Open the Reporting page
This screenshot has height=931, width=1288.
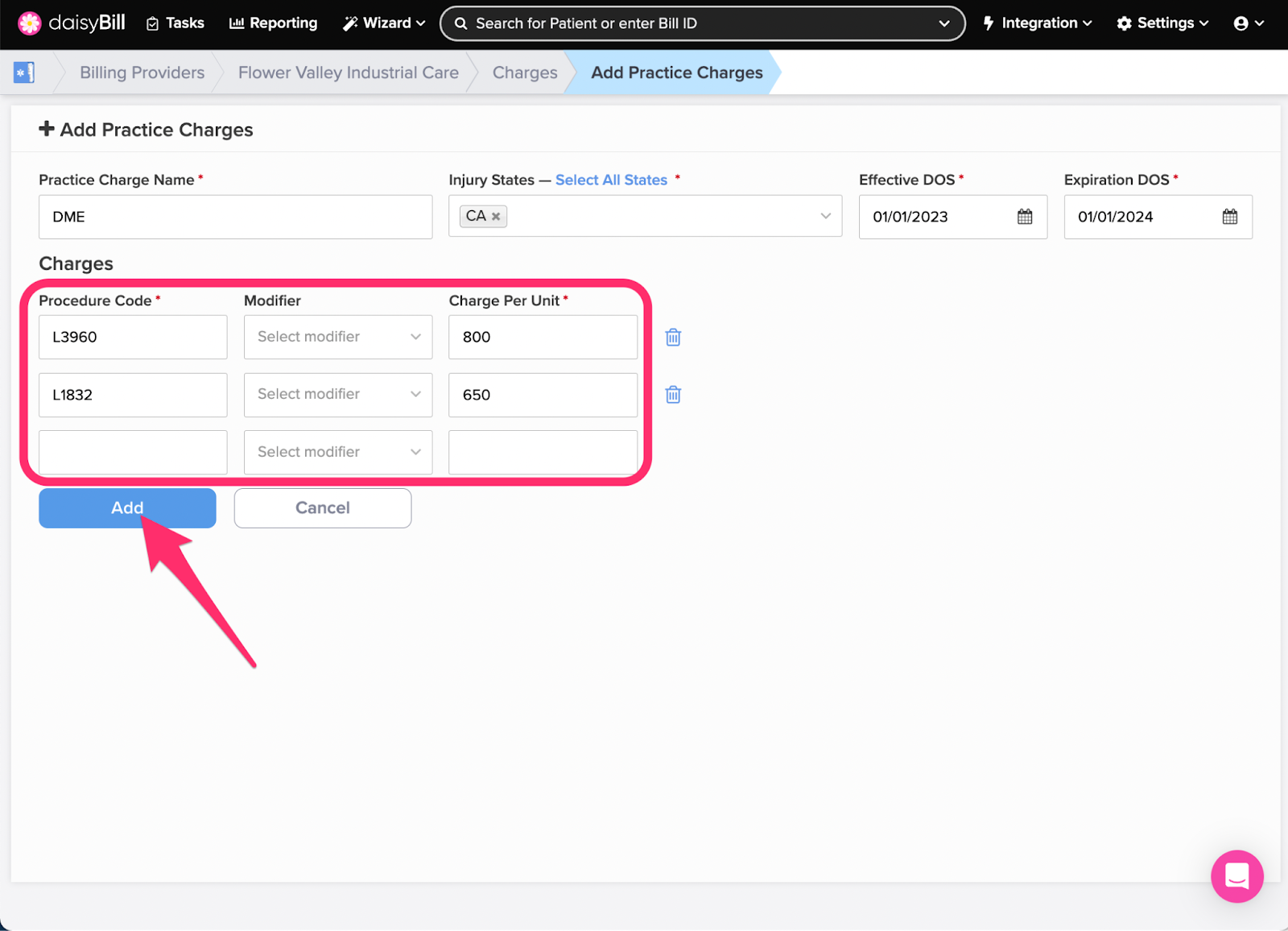[273, 23]
